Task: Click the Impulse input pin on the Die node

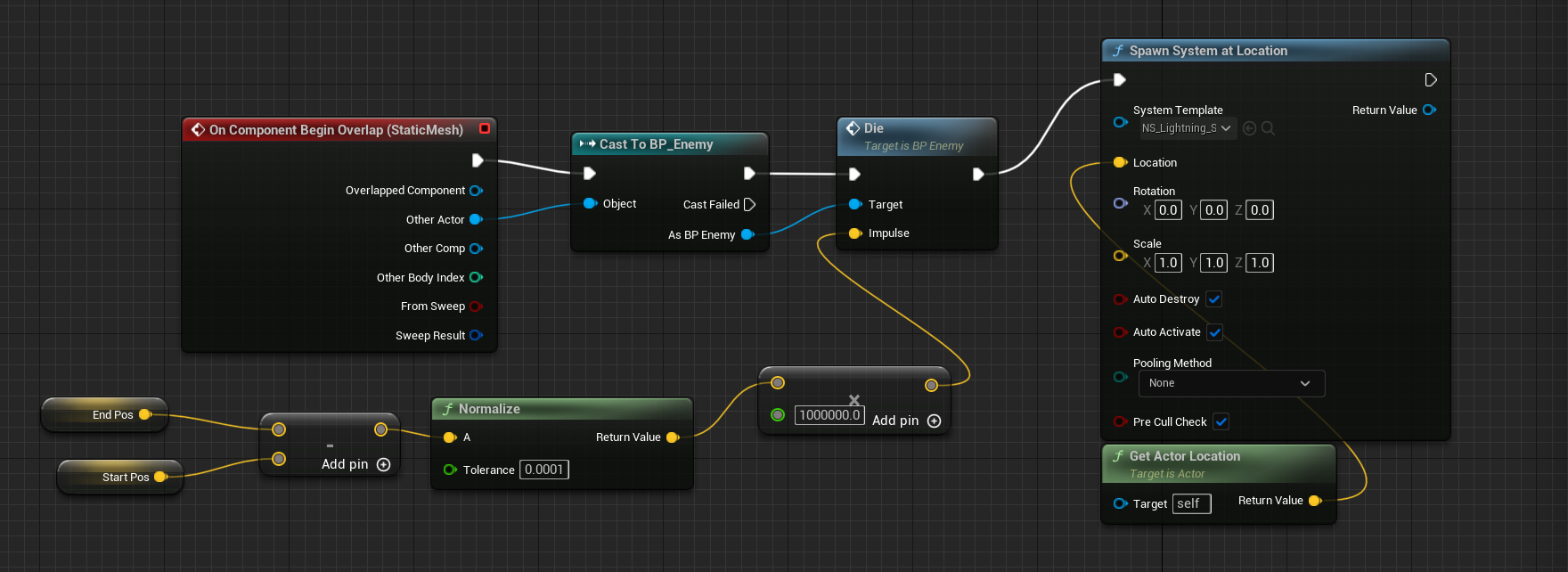Action: (855, 233)
